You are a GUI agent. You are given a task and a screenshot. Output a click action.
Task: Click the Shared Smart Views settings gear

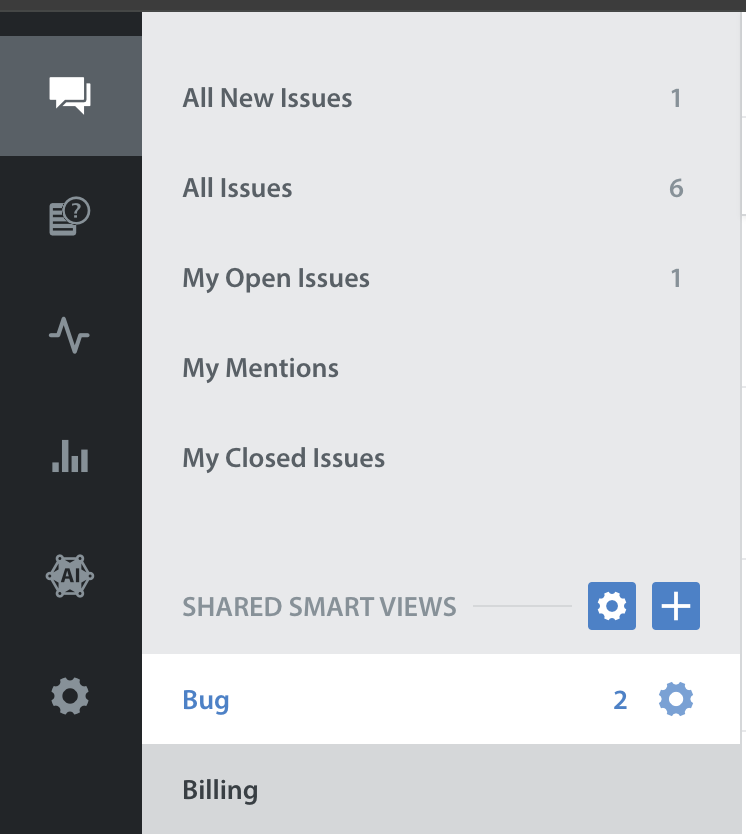coord(611,606)
